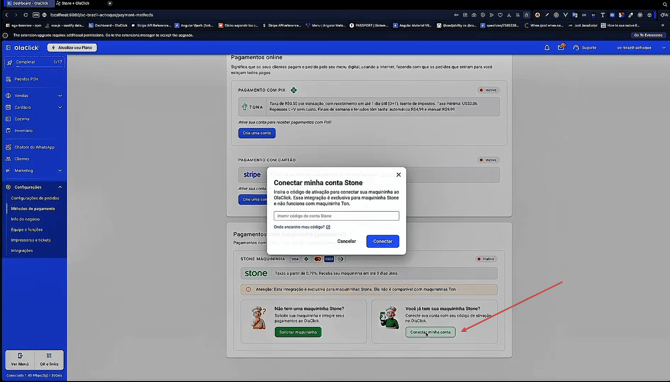The image size is (670, 382).
Task: Open the Completar 1/17 progress item
Action: pyautogui.click(x=34, y=62)
